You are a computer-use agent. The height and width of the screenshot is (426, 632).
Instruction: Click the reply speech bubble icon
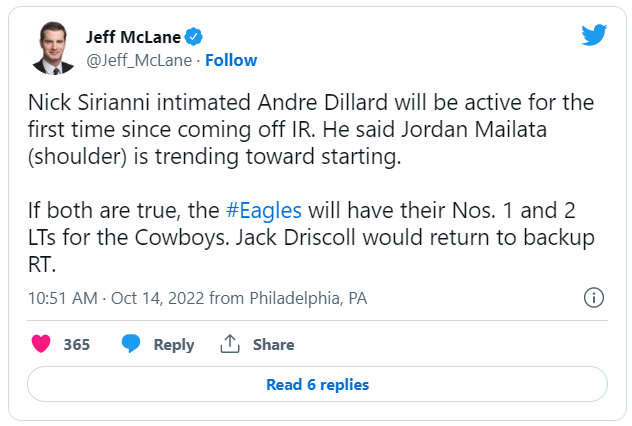(131, 344)
